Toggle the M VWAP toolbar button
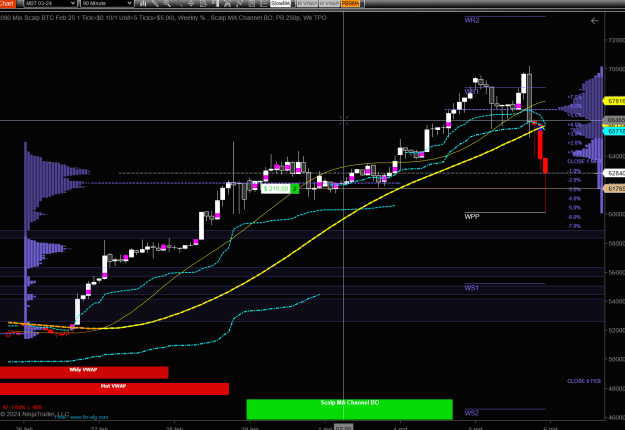The height and width of the screenshot is (430, 625). [x=307, y=4]
